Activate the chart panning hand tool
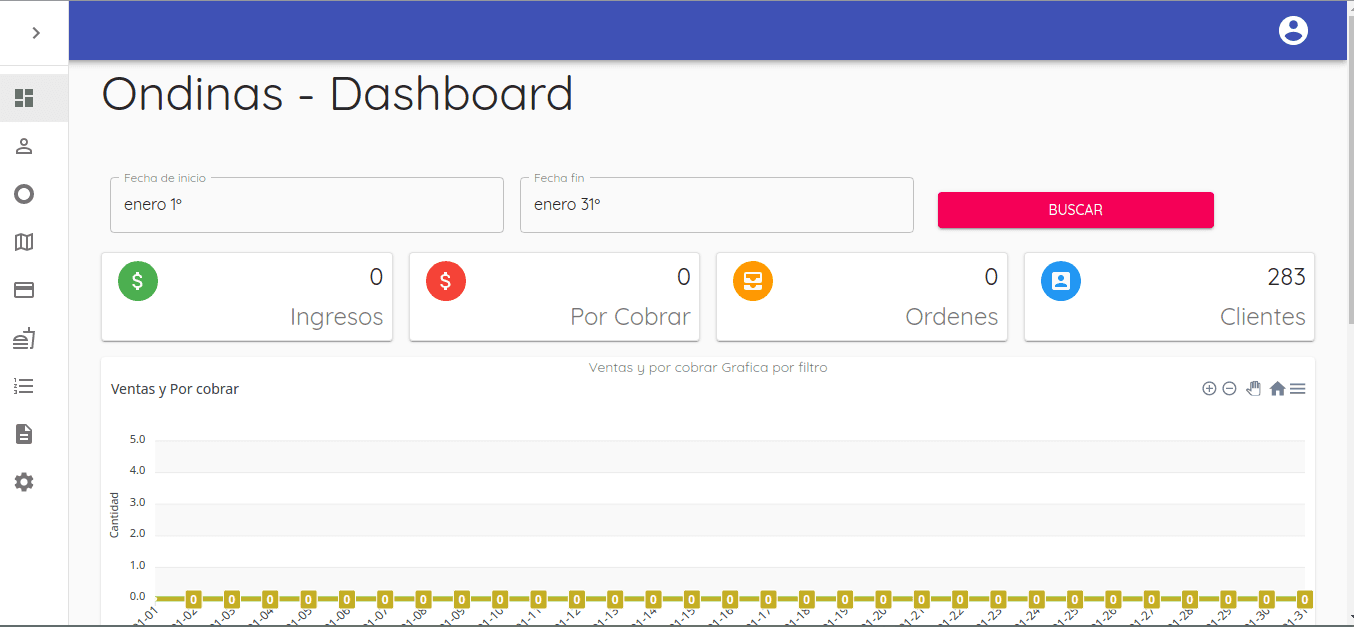The height and width of the screenshot is (627, 1354). coord(1254,389)
